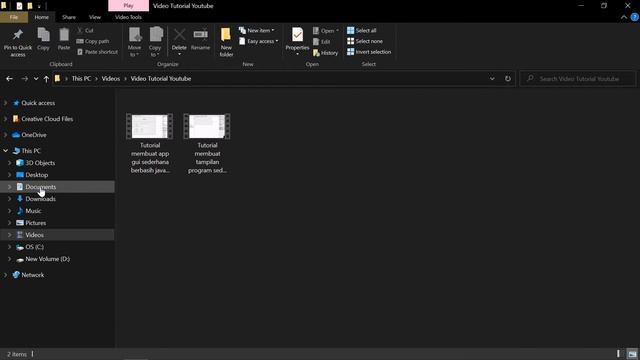
Task: Switch to the Share ribbon tab
Action: 69,17
